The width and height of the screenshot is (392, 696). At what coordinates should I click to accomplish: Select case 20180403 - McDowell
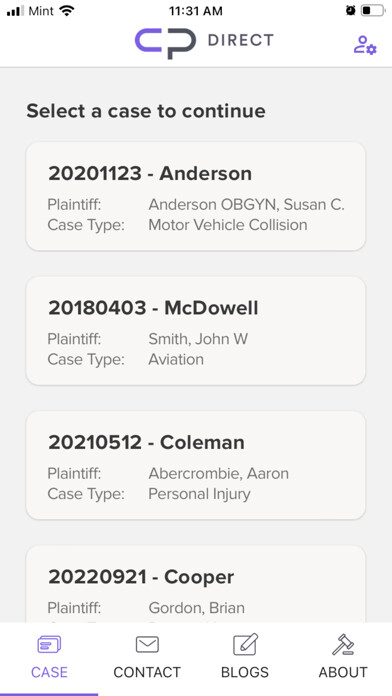(x=196, y=331)
